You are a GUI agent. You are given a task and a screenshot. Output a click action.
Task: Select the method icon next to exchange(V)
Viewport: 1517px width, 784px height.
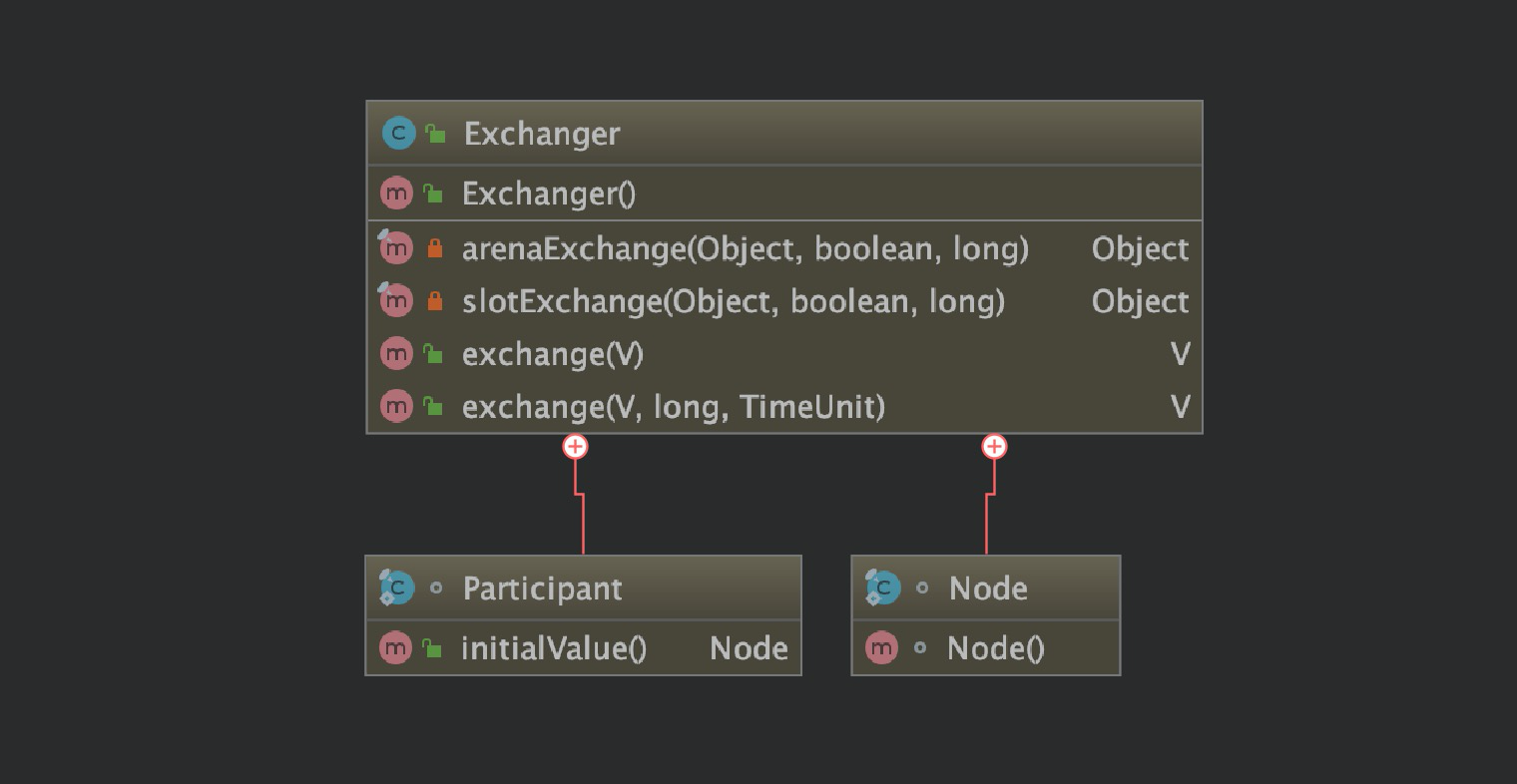point(396,353)
